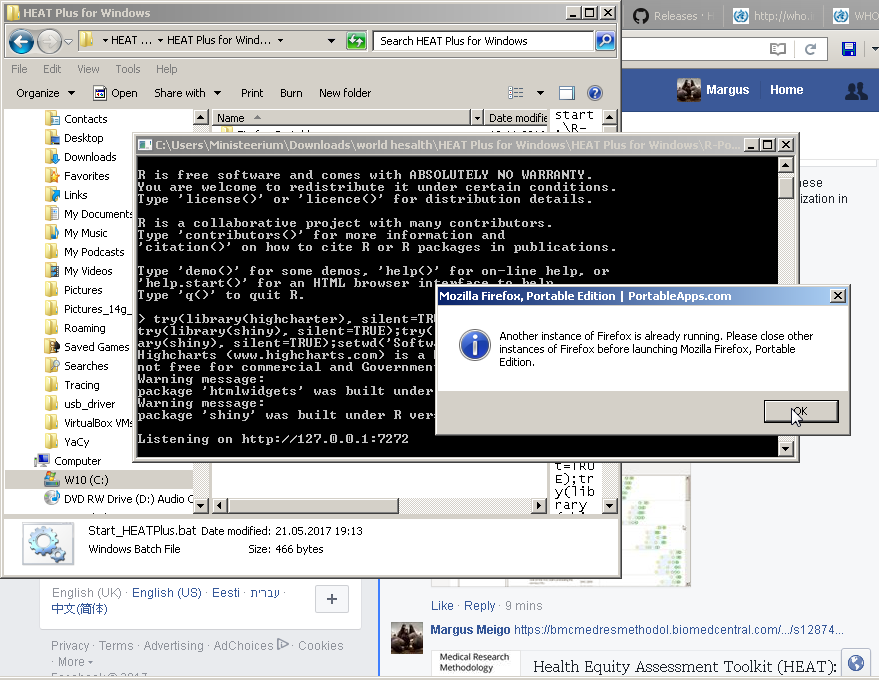The width and height of the screenshot is (879, 680).
Task: Click the Change your view icon
Action: coord(516,93)
